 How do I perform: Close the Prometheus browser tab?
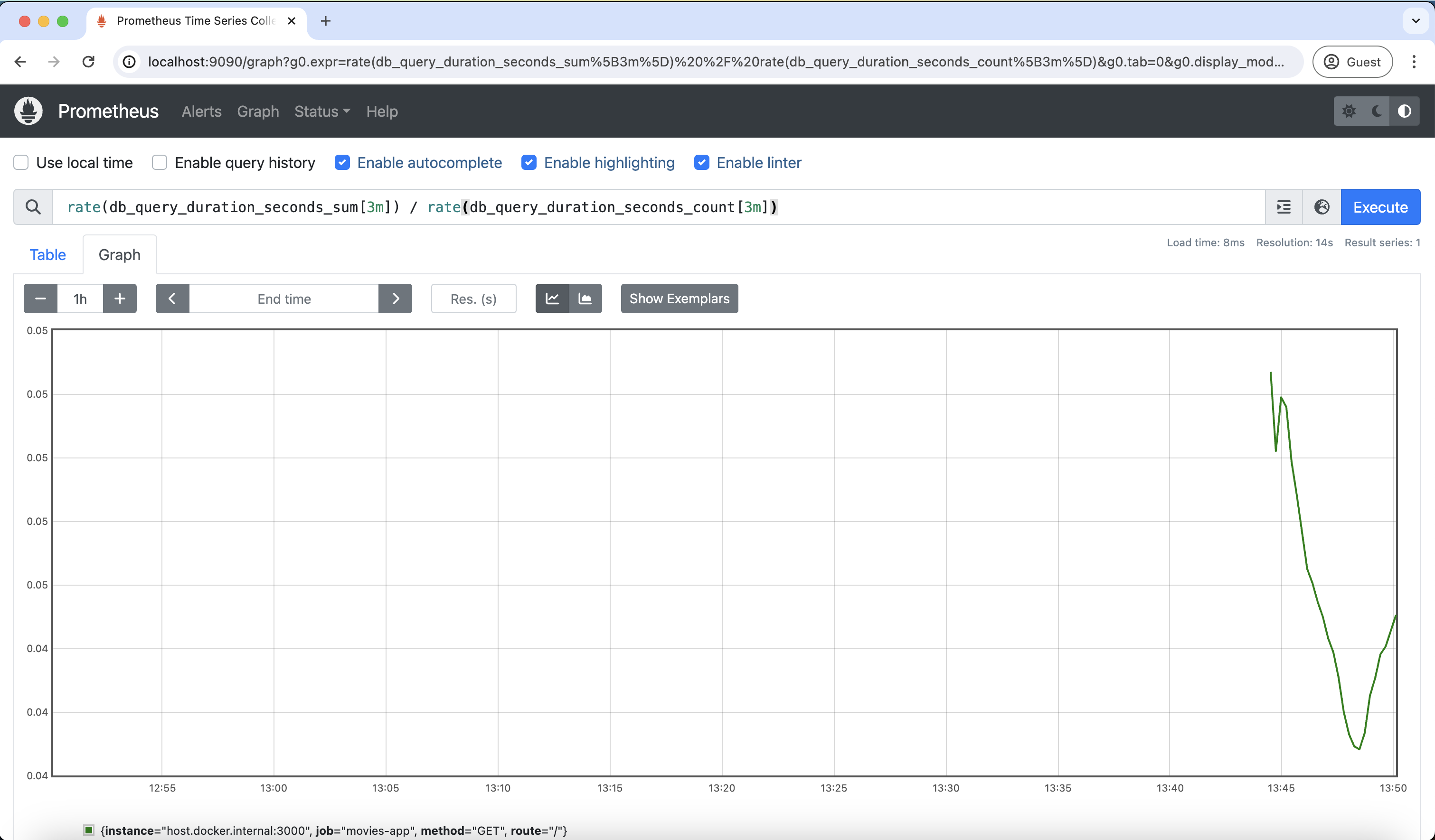point(292,21)
